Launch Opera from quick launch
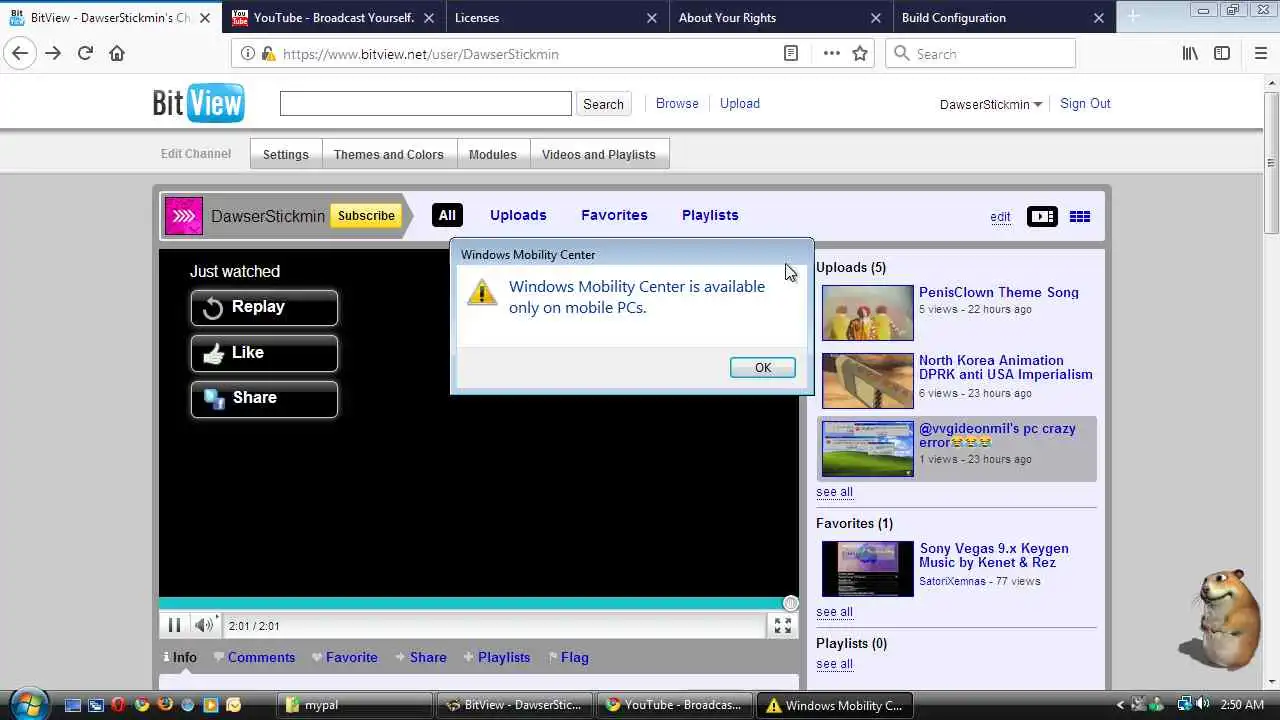 (x=118, y=705)
